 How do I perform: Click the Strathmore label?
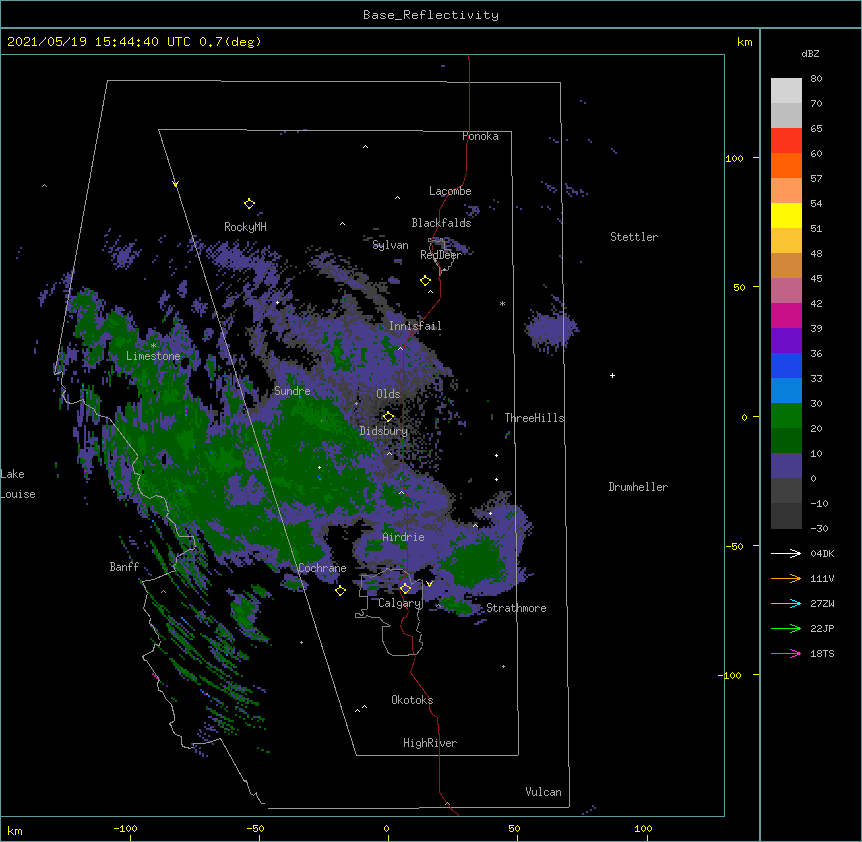[x=516, y=608]
